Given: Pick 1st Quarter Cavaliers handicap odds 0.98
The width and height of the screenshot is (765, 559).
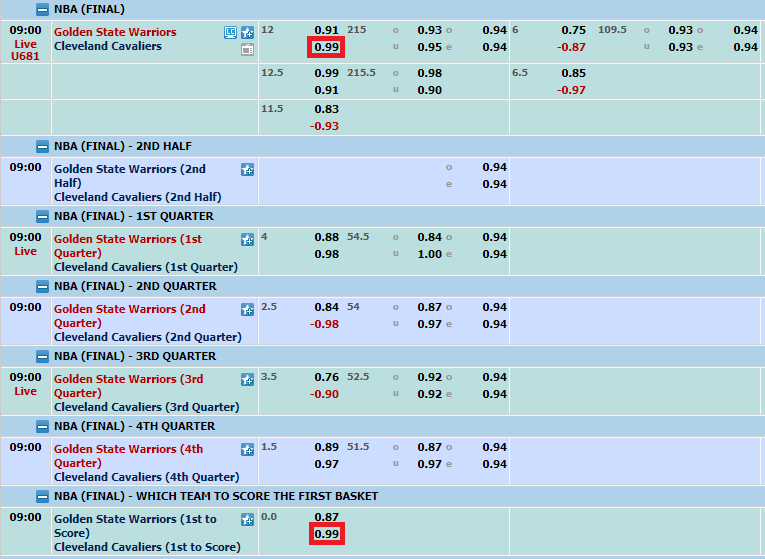Looking at the screenshot, I should pos(326,254).
